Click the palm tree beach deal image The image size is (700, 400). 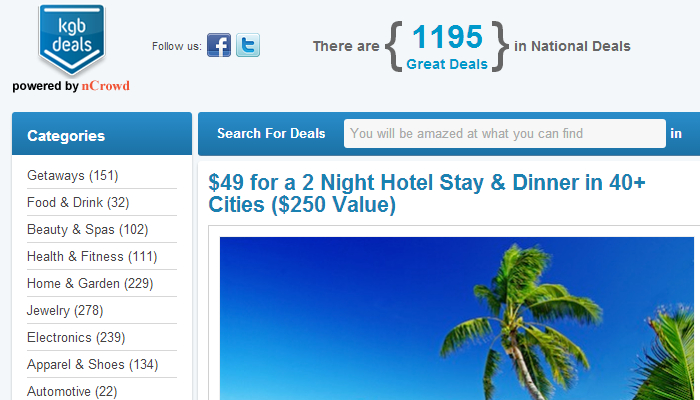(457, 318)
